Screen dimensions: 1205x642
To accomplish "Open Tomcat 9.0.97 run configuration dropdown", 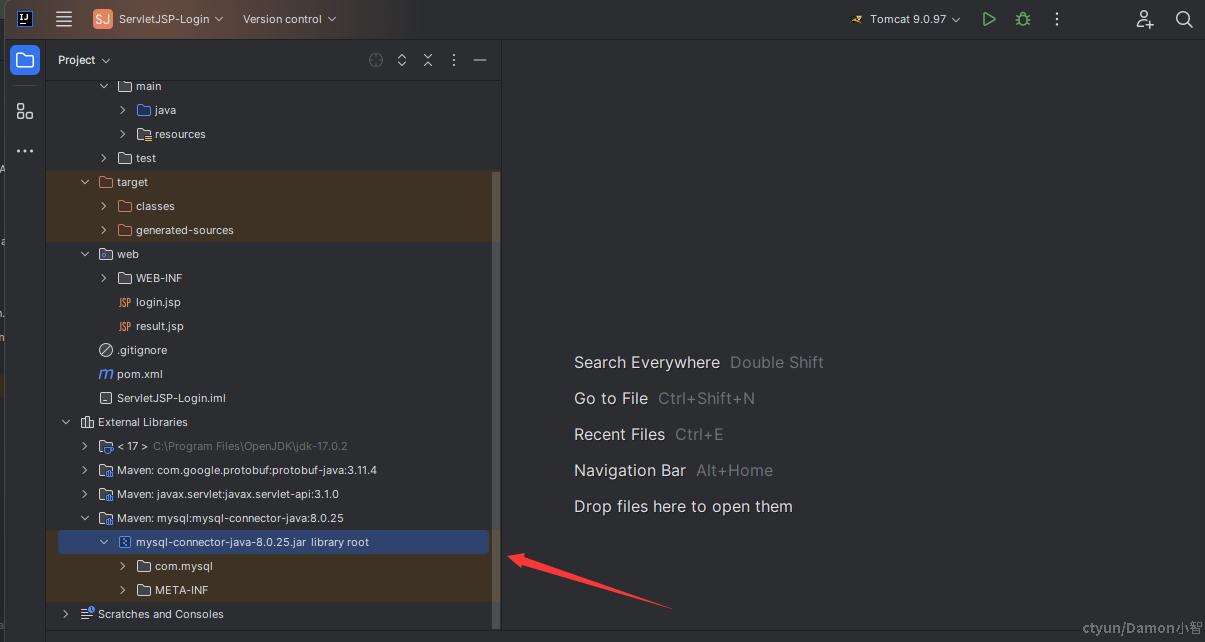I will pos(905,19).
